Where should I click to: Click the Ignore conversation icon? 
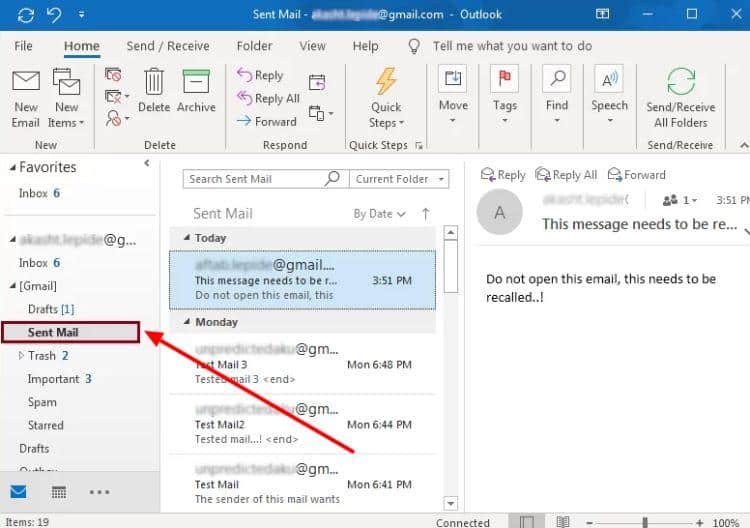click(113, 75)
